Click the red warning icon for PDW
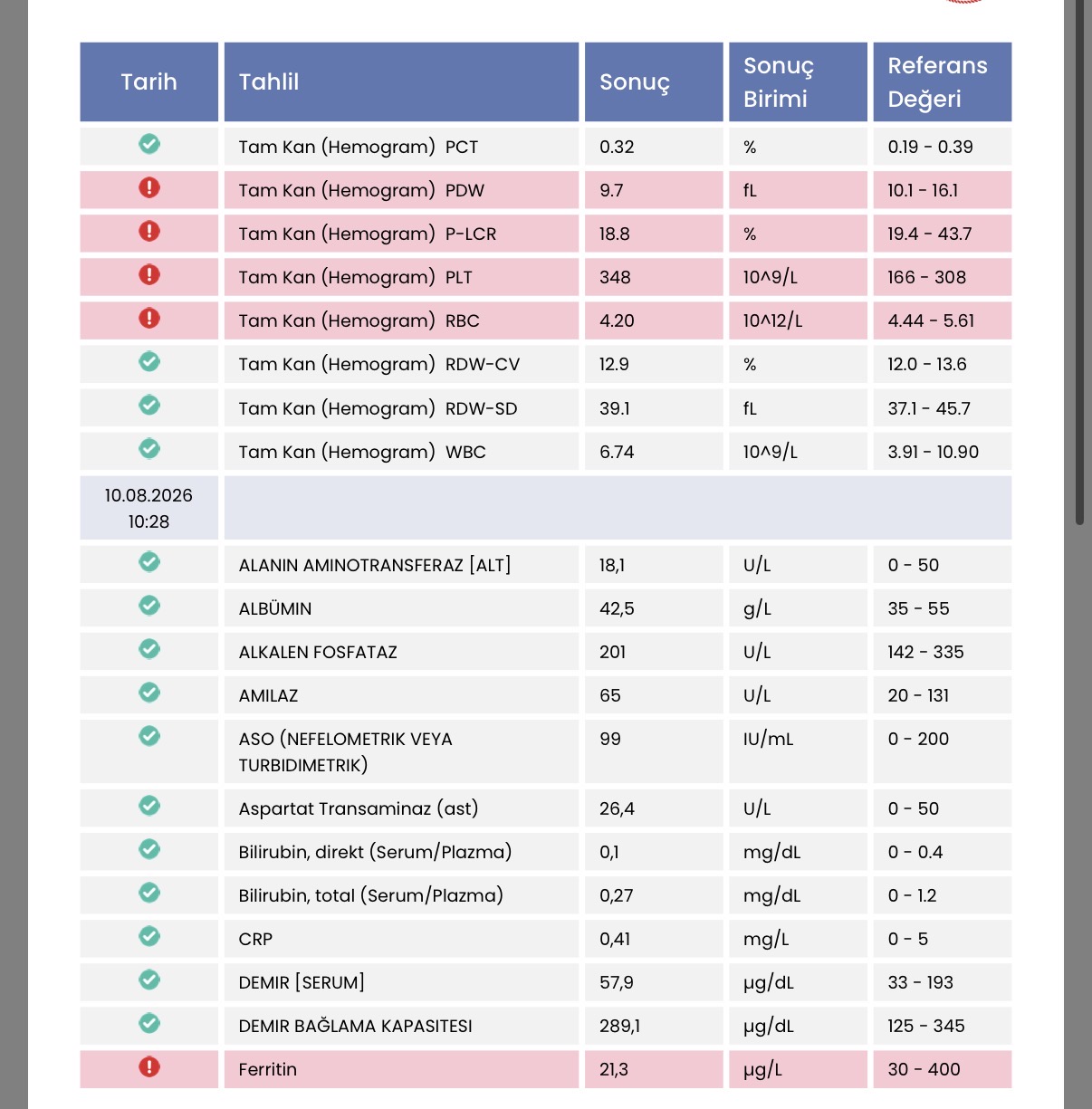The image size is (1092, 1109). (x=149, y=187)
